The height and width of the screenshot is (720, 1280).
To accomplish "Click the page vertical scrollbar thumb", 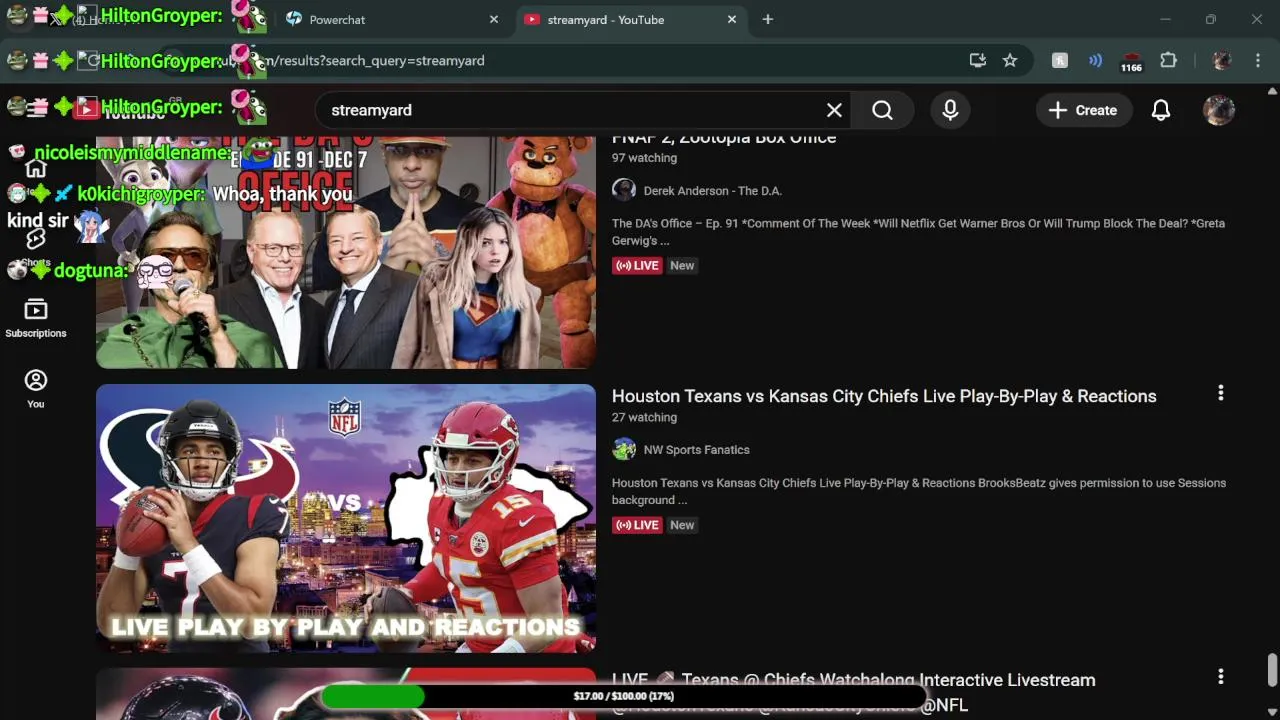I will [1272, 668].
